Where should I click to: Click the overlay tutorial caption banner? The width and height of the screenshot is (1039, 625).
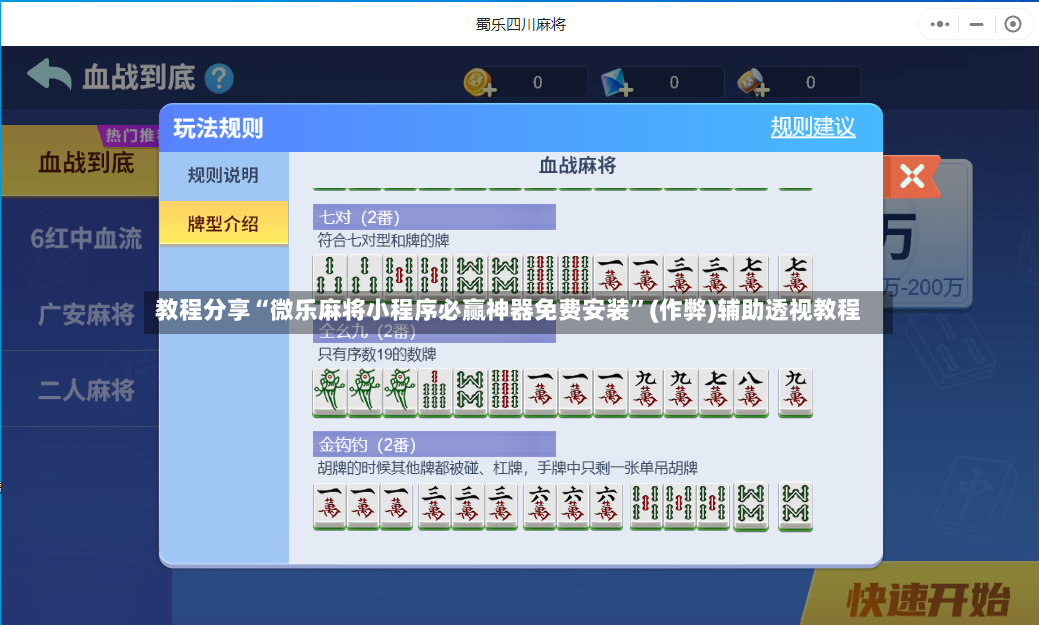coord(518,312)
